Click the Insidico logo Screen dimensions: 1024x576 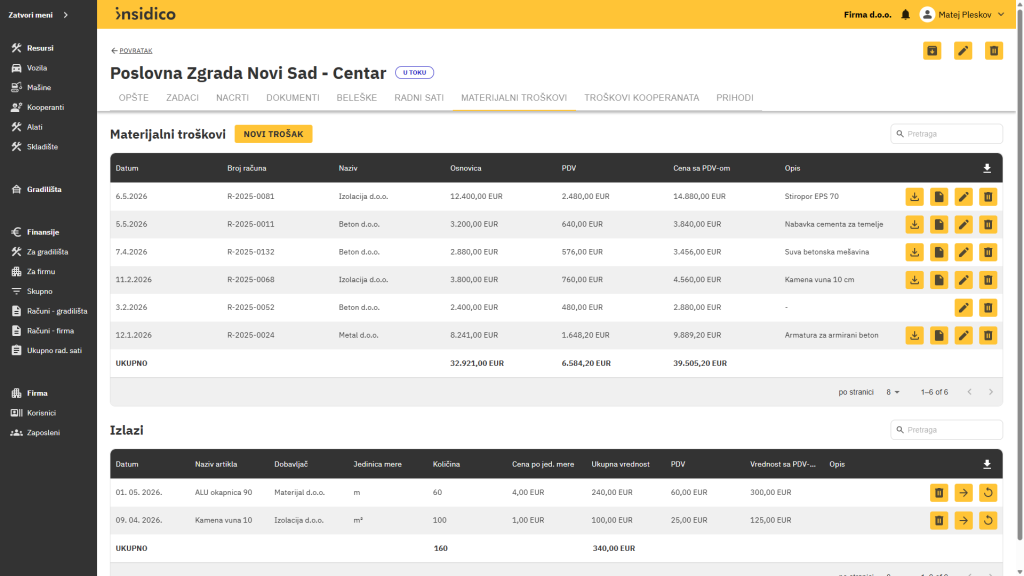click(x=145, y=14)
